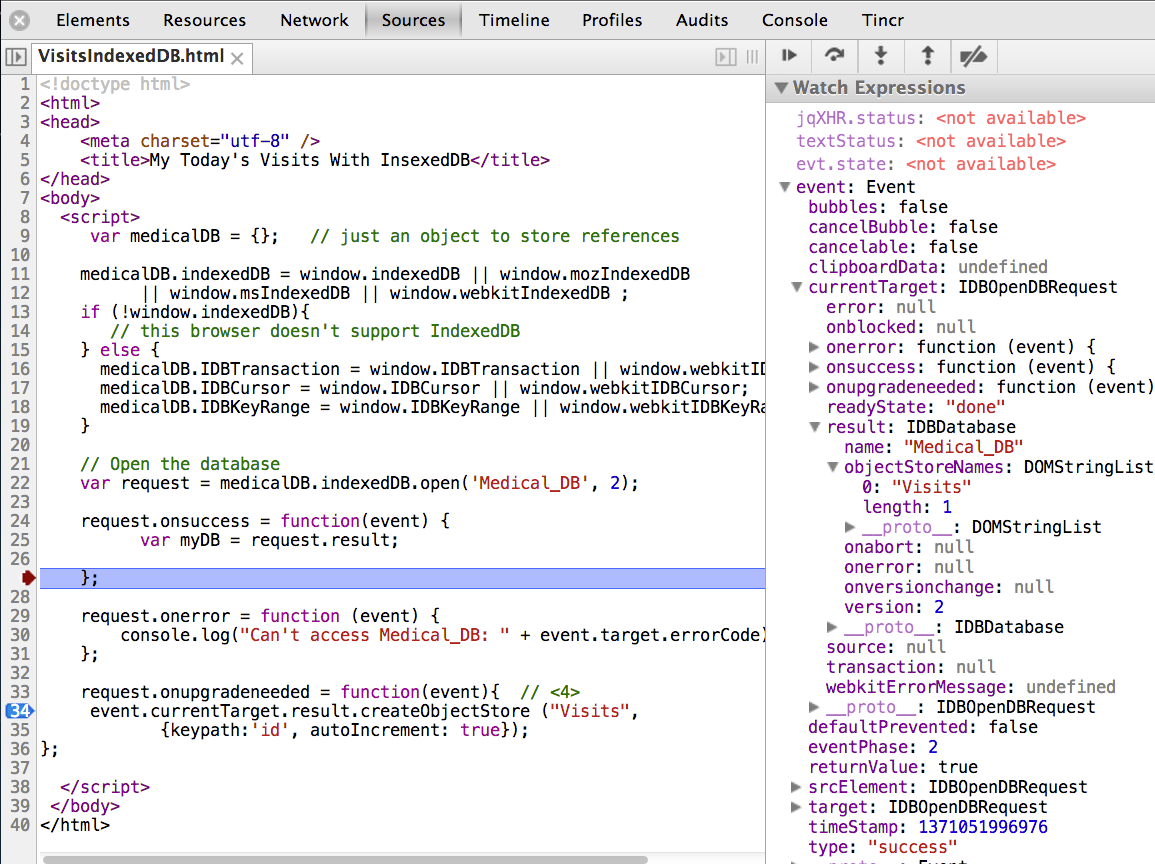
Task: Collapse the event watch expression
Action: 784,187
